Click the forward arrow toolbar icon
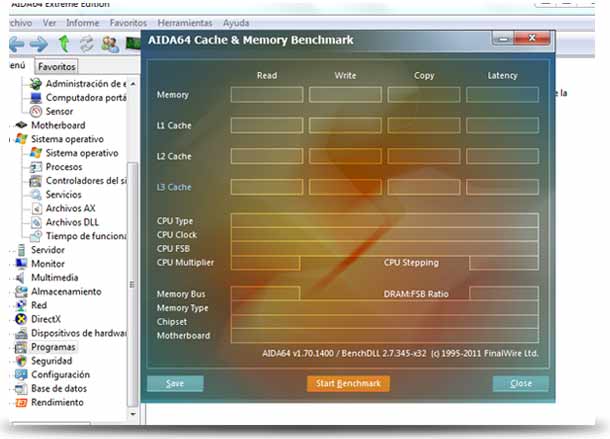Screen dimensions: 610x439 (39, 44)
